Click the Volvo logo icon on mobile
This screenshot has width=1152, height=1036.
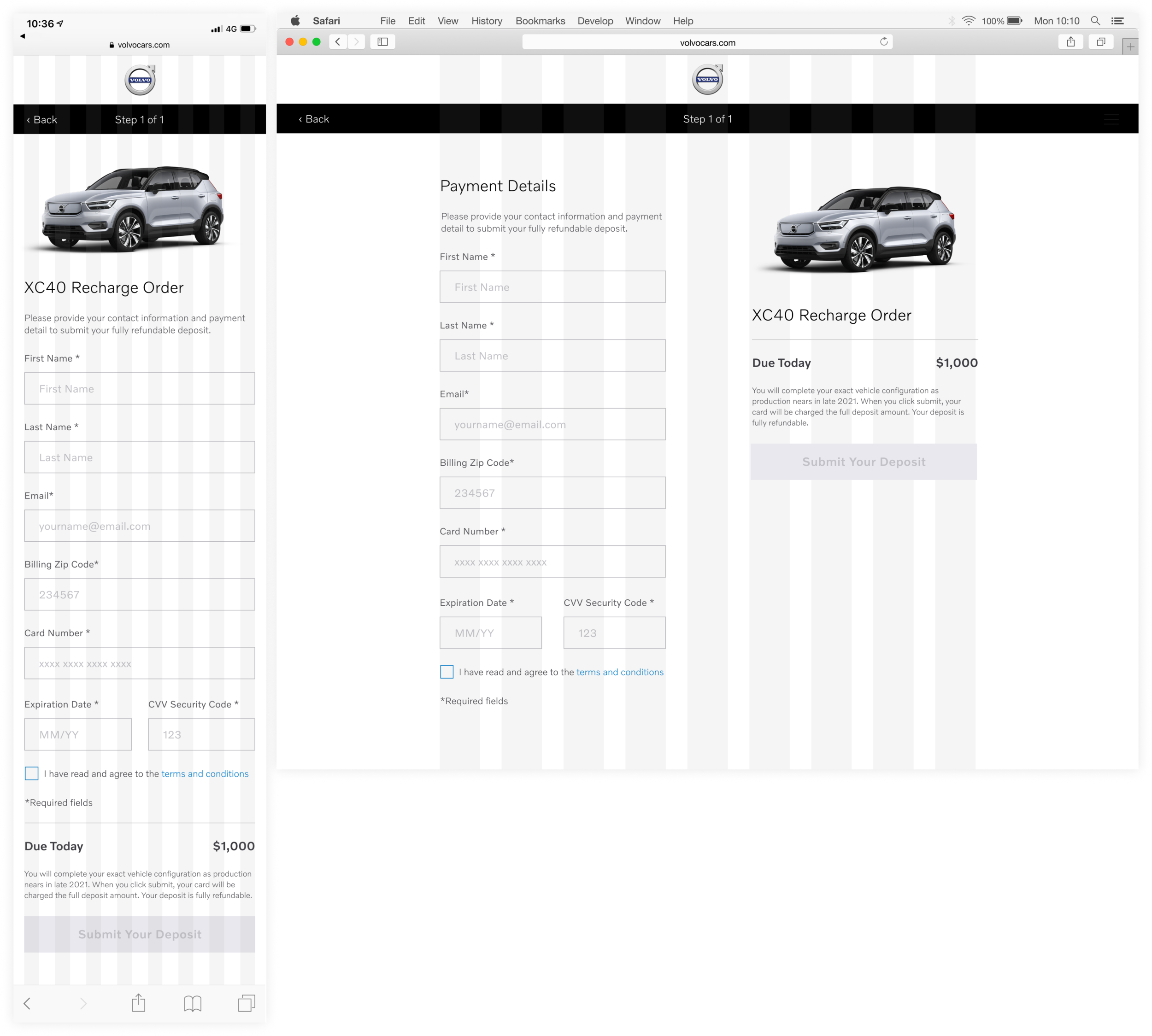pyautogui.click(x=140, y=80)
